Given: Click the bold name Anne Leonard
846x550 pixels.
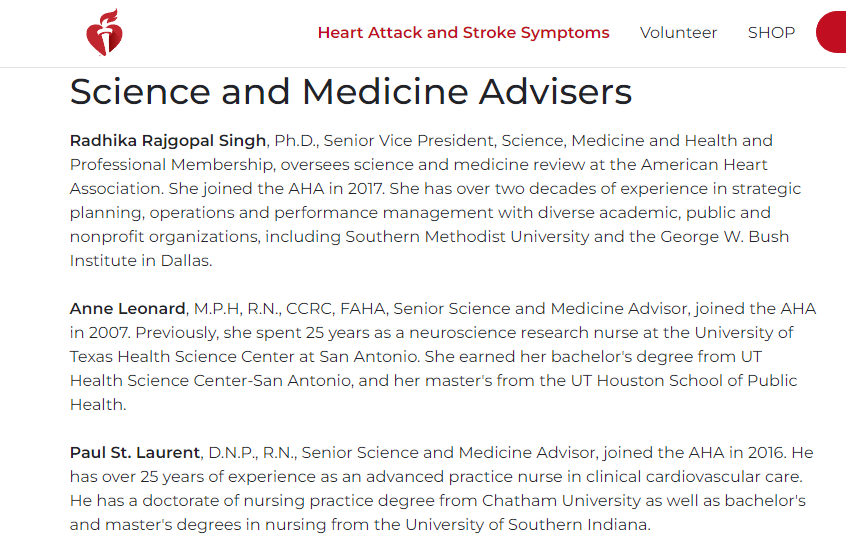Looking at the screenshot, I should tap(127, 309).
